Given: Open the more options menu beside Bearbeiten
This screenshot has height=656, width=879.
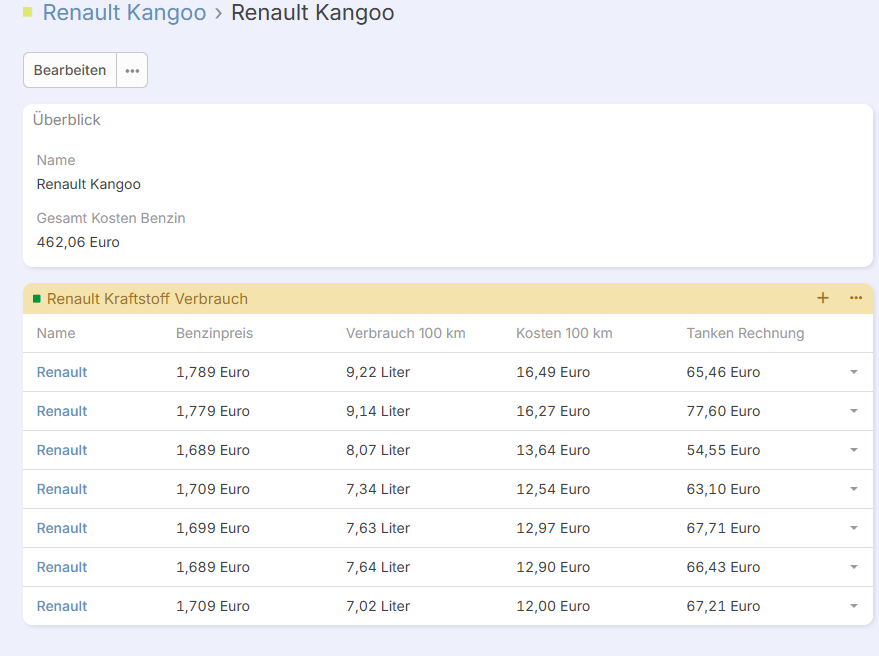Looking at the screenshot, I should (132, 71).
